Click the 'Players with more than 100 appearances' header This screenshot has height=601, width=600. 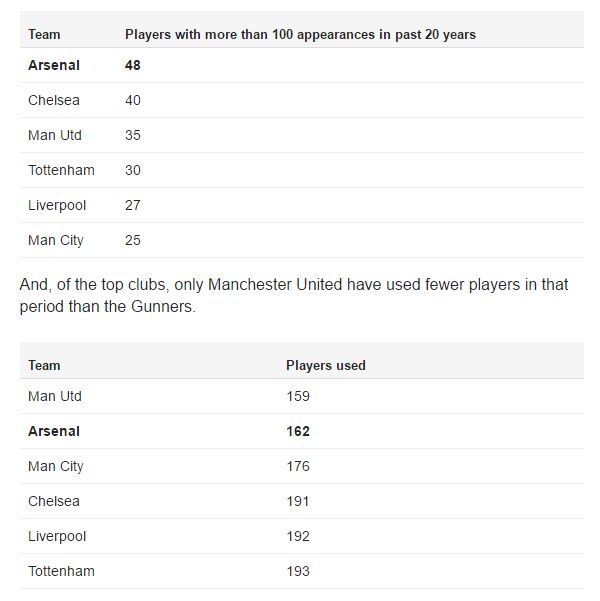tap(300, 34)
